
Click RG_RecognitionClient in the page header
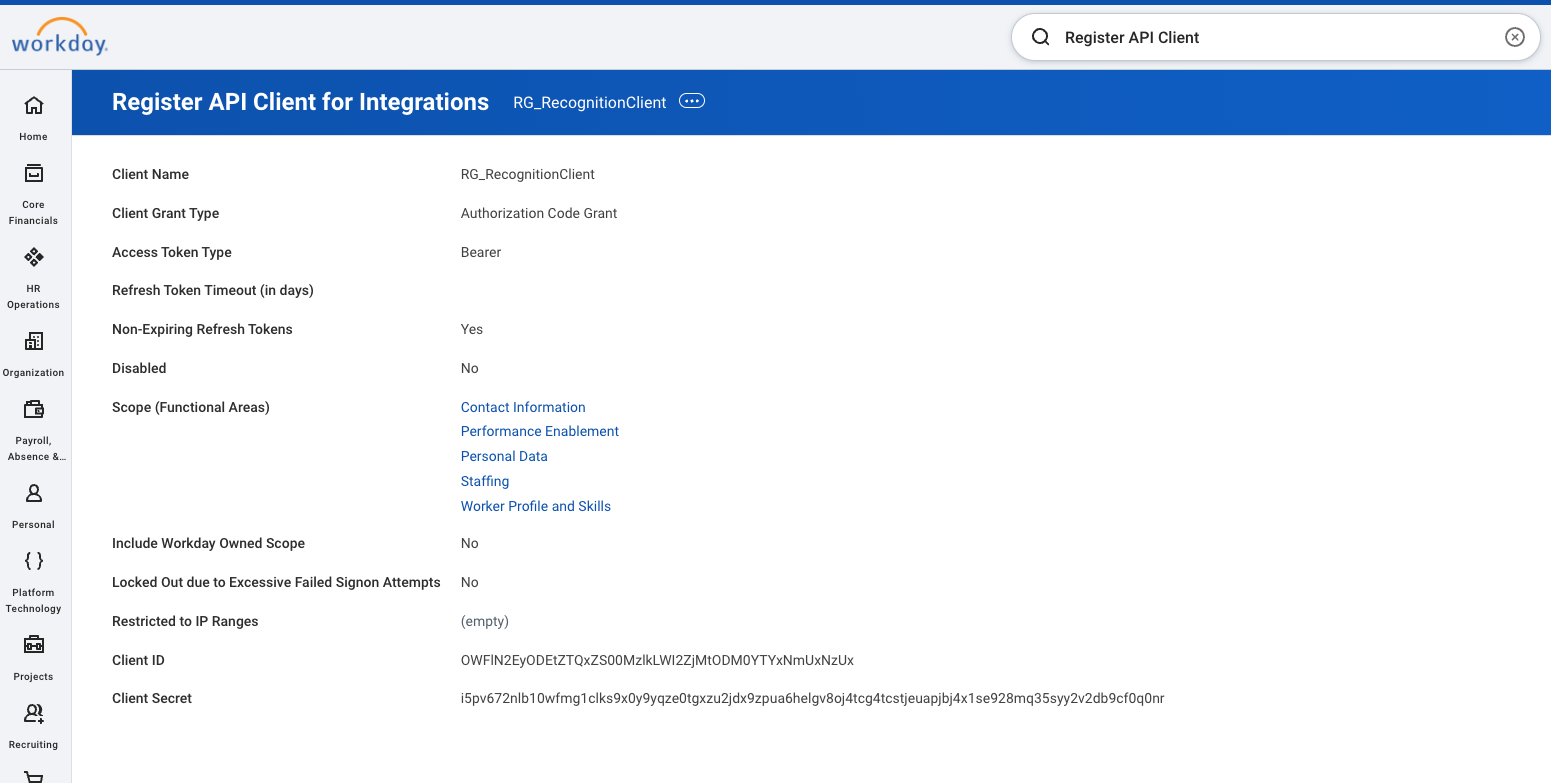(590, 102)
